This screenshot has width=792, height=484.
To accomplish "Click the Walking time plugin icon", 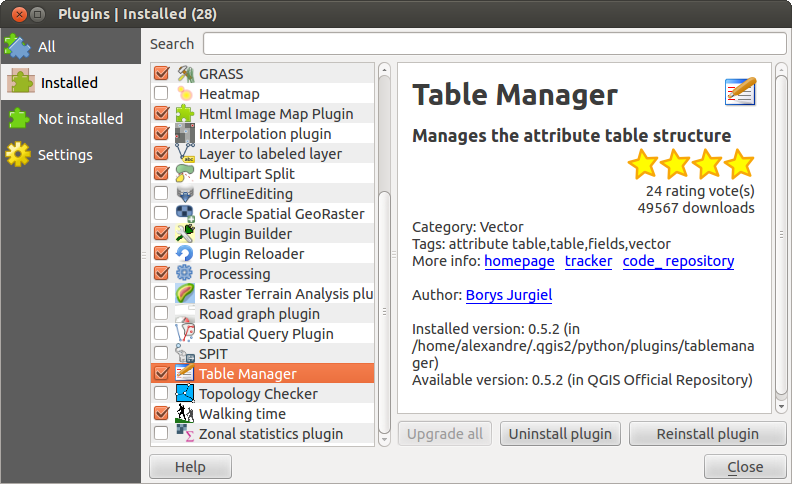I will click(x=185, y=414).
